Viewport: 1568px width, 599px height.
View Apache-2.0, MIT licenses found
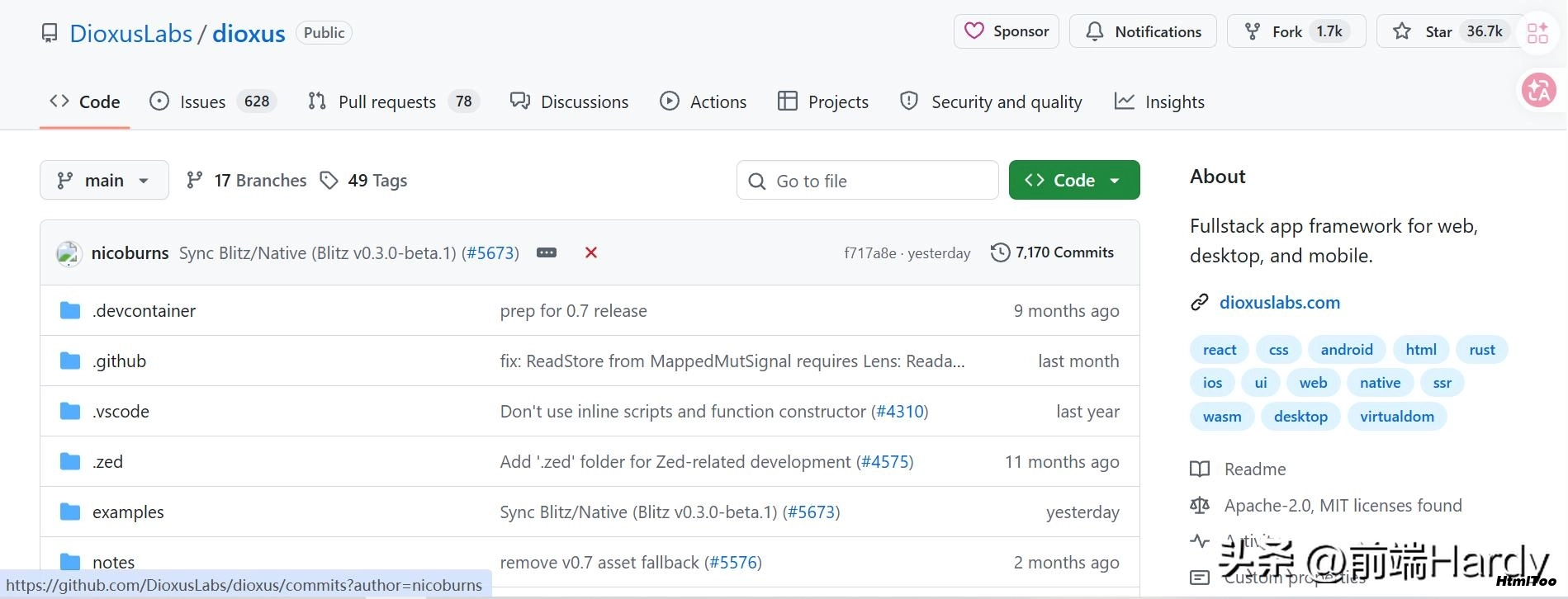click(x=1326, y=506)
